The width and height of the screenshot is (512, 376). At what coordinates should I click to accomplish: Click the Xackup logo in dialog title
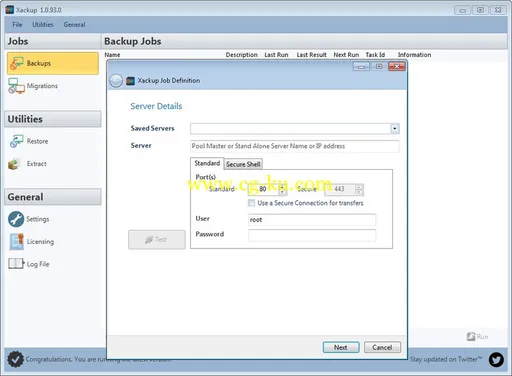pos(131,81)
